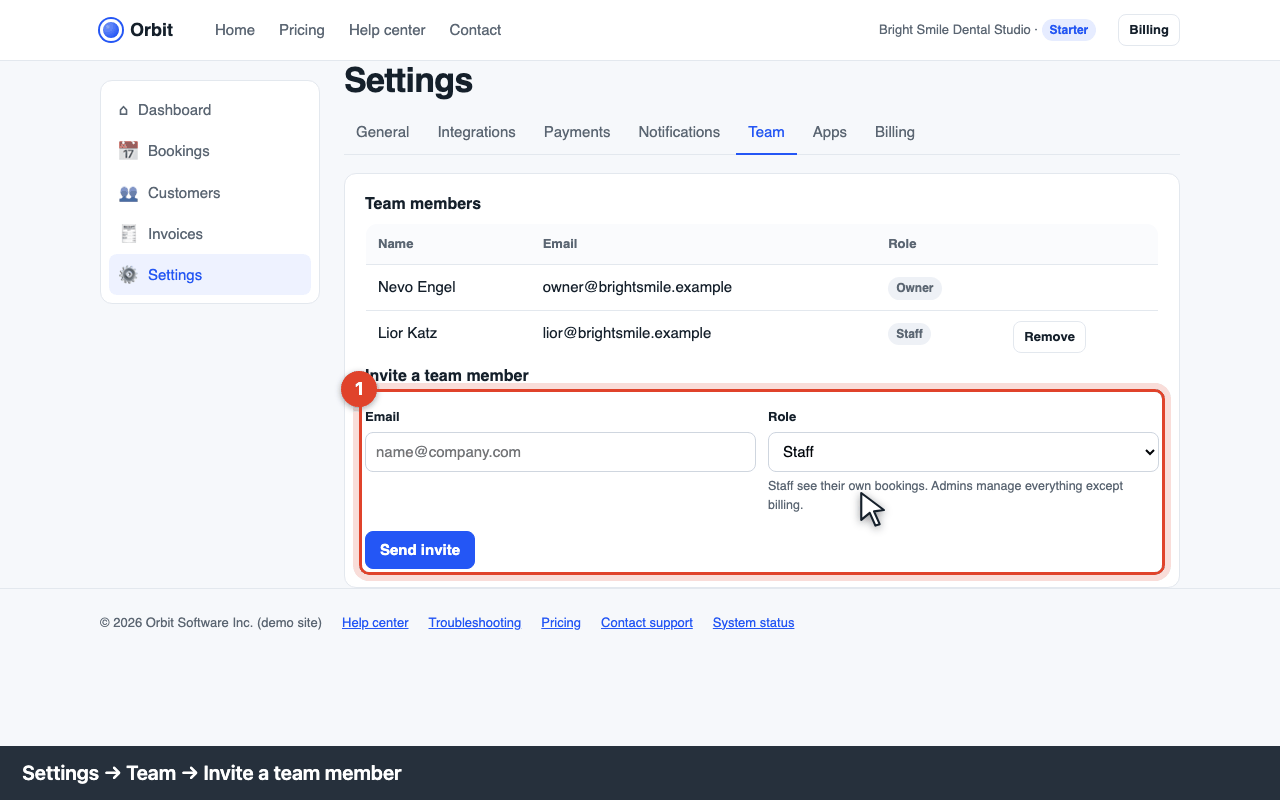Open the Integrations tab
This screenshot has width=1280, height=800.
tap(477, 132)
